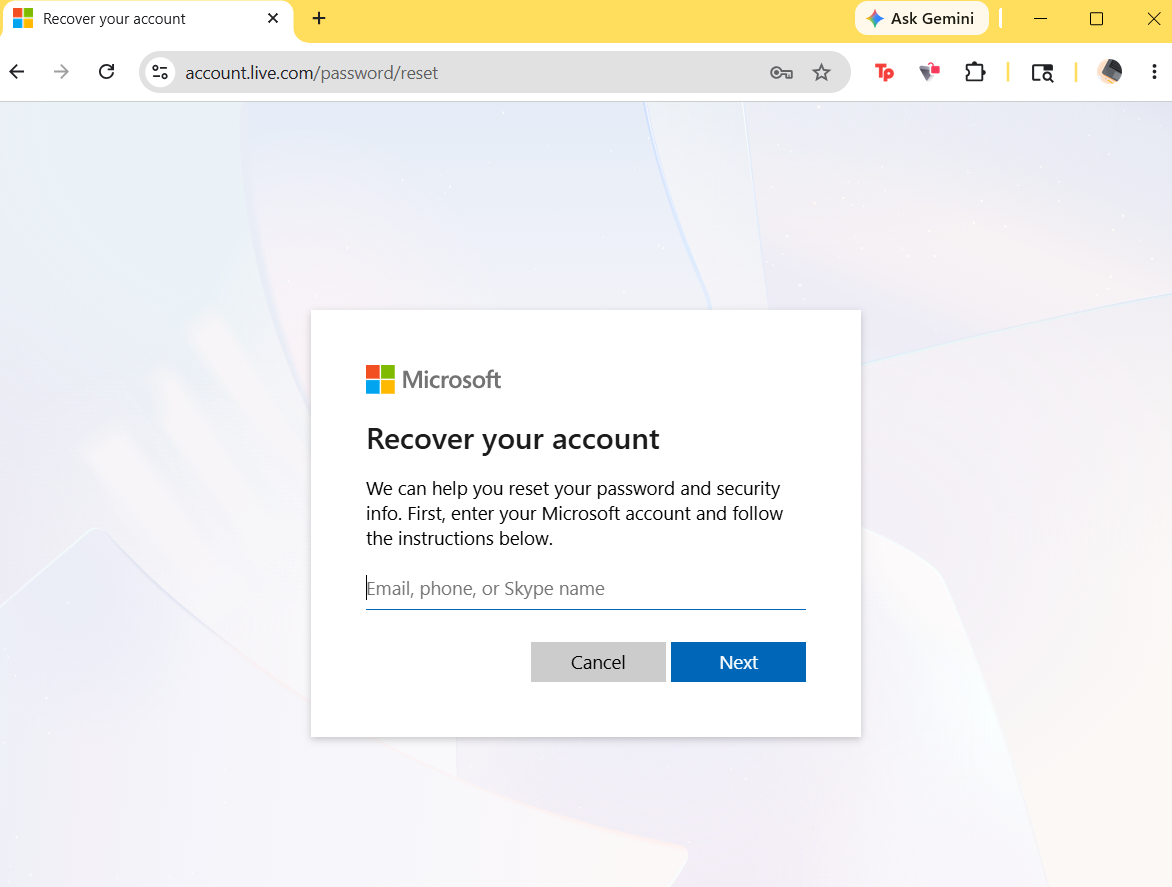Screen dimensions: 1172x887
Task: Click the blue Next button
Action: coord(738,662)
